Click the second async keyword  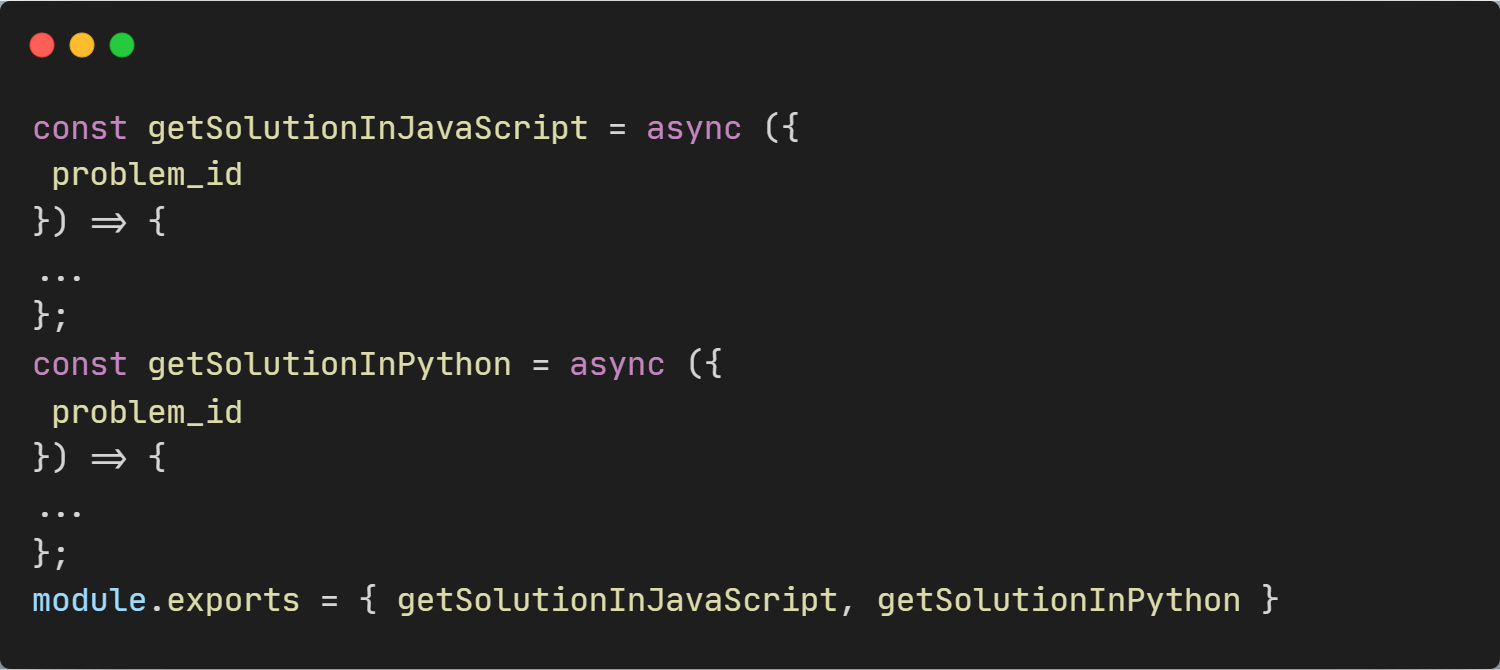coord(617,364)
